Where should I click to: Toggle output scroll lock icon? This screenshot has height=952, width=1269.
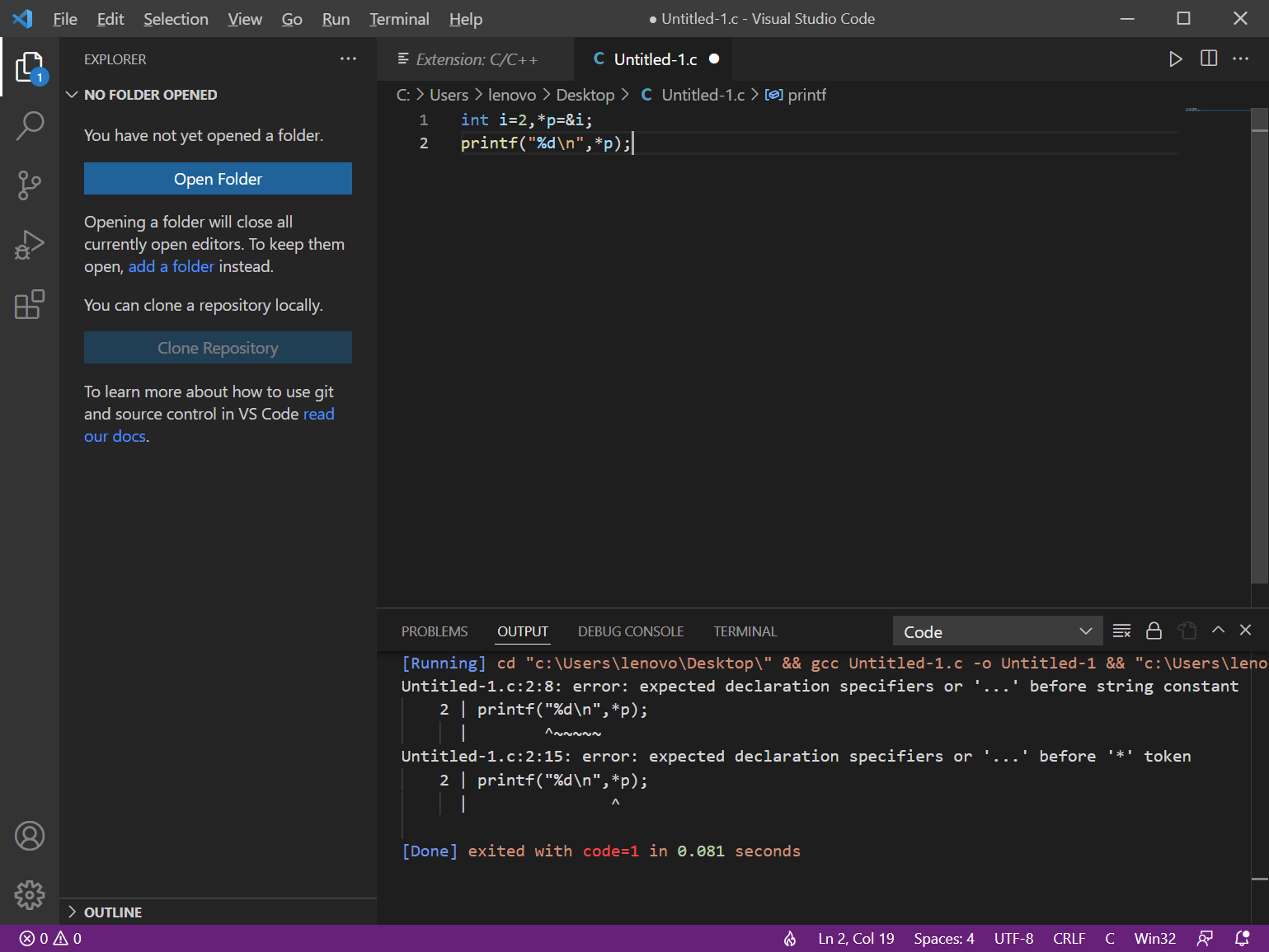coord(1154,631)
